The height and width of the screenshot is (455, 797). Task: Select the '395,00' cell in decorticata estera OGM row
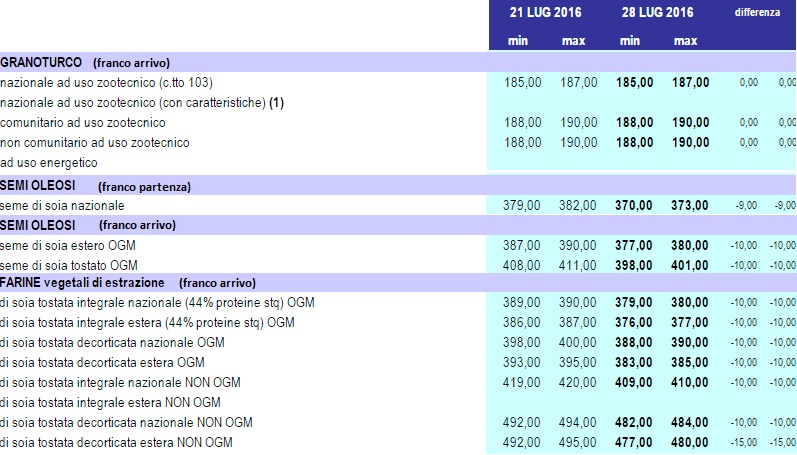577,362
